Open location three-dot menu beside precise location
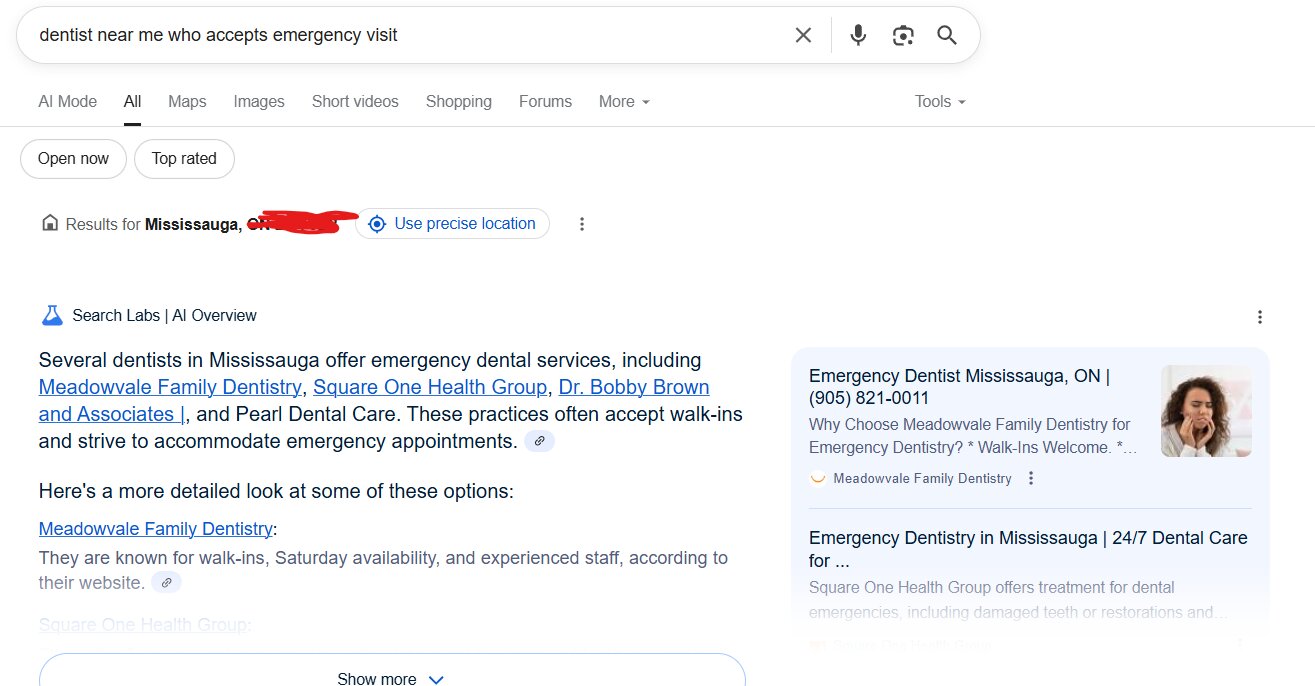Viewport: 1315px width, 686px height. pos(582,224)
